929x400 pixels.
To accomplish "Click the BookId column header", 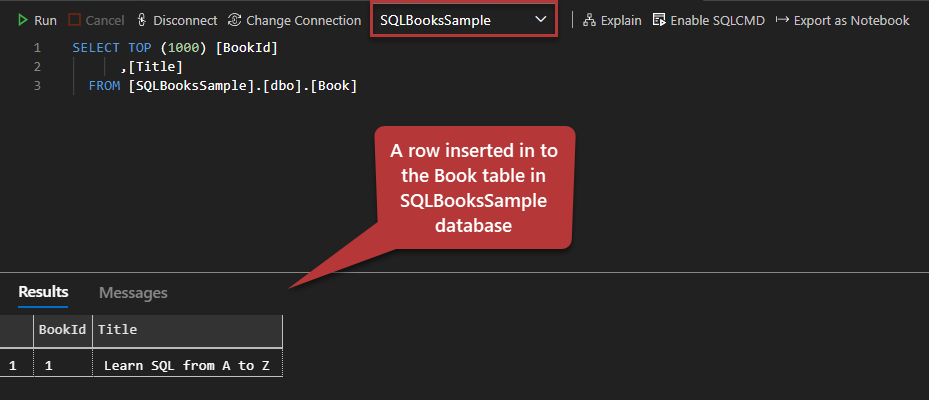I will tap(62, 329).
